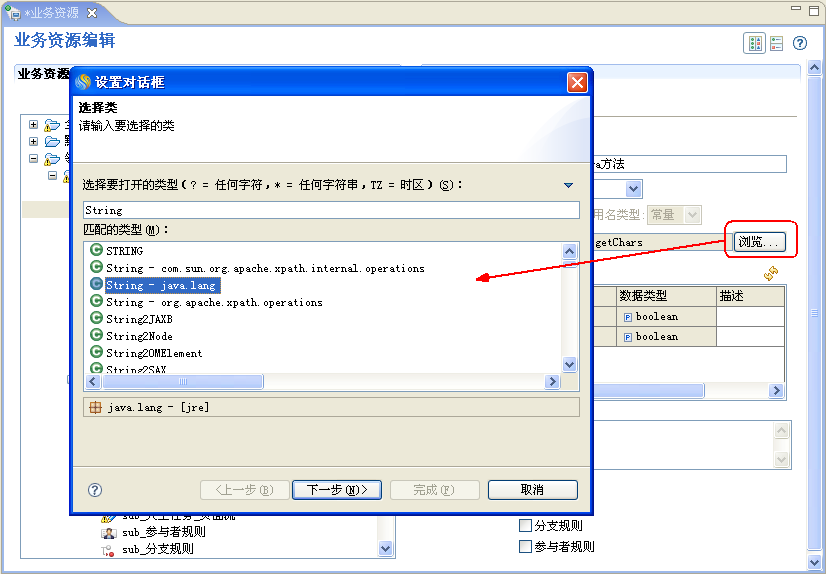This screenshot has width=826, height=574.
Task: Enable the 参与者规则 checkbox
Action: pyautogui.click(x=525, y=546)
